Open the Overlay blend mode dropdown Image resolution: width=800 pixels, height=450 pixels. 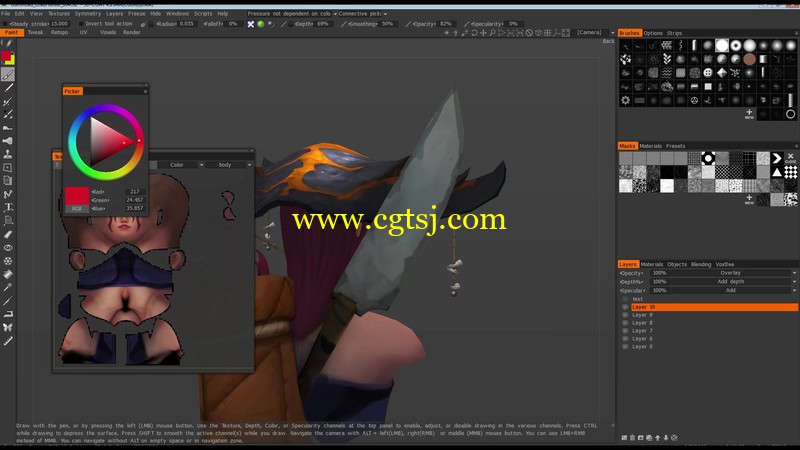(733, 273)
